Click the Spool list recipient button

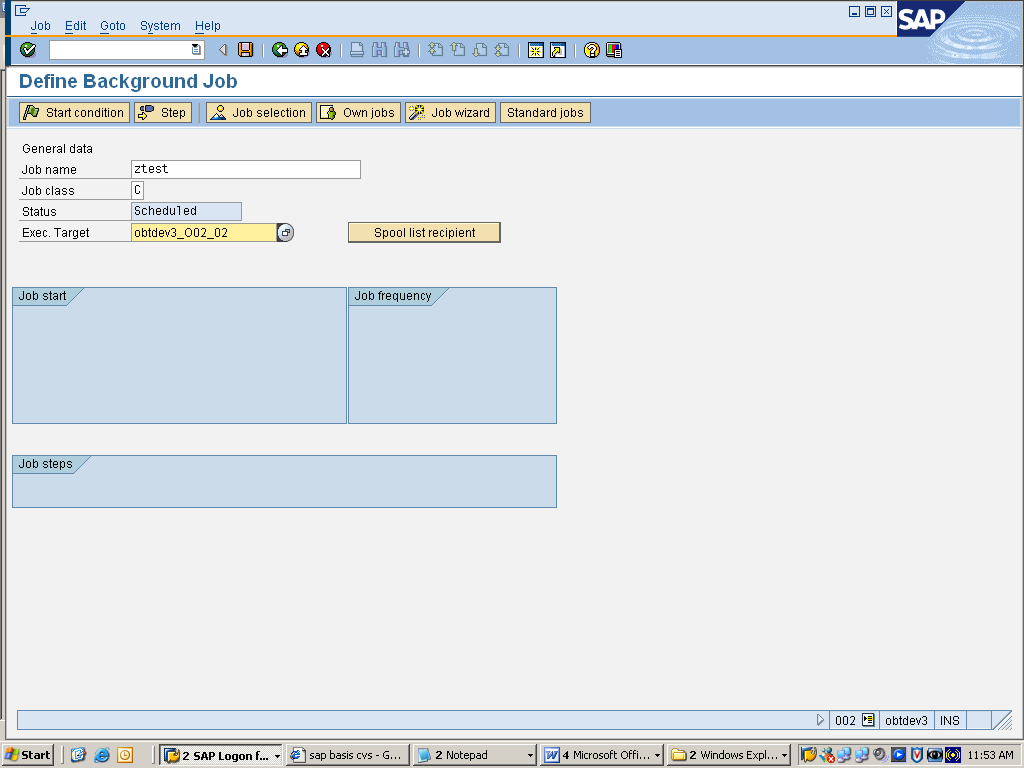(423, 231)
